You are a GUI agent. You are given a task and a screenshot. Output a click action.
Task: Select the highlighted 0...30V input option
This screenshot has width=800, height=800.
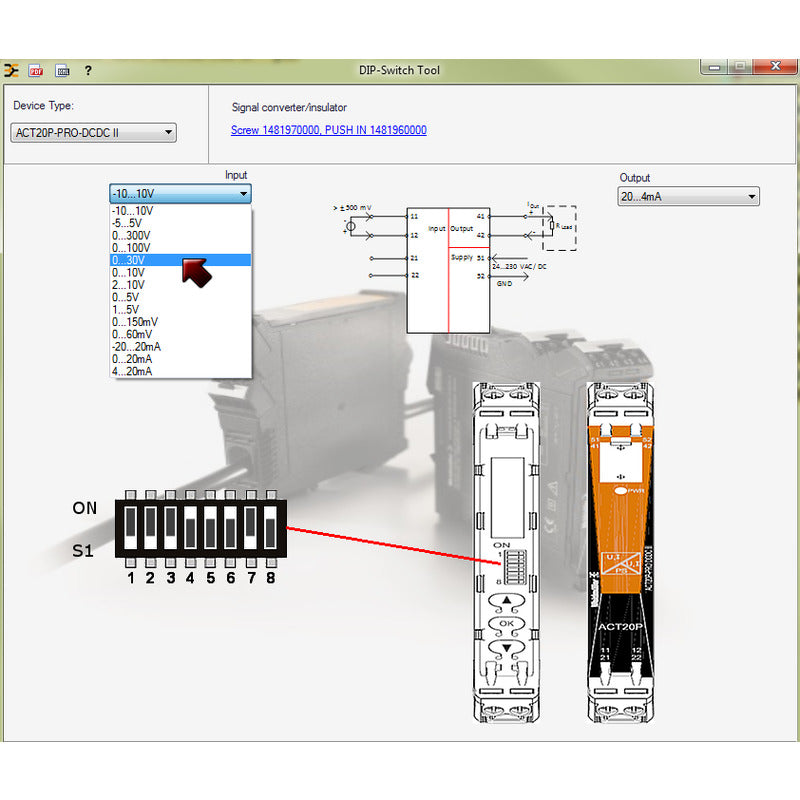[x=181, y=260]
